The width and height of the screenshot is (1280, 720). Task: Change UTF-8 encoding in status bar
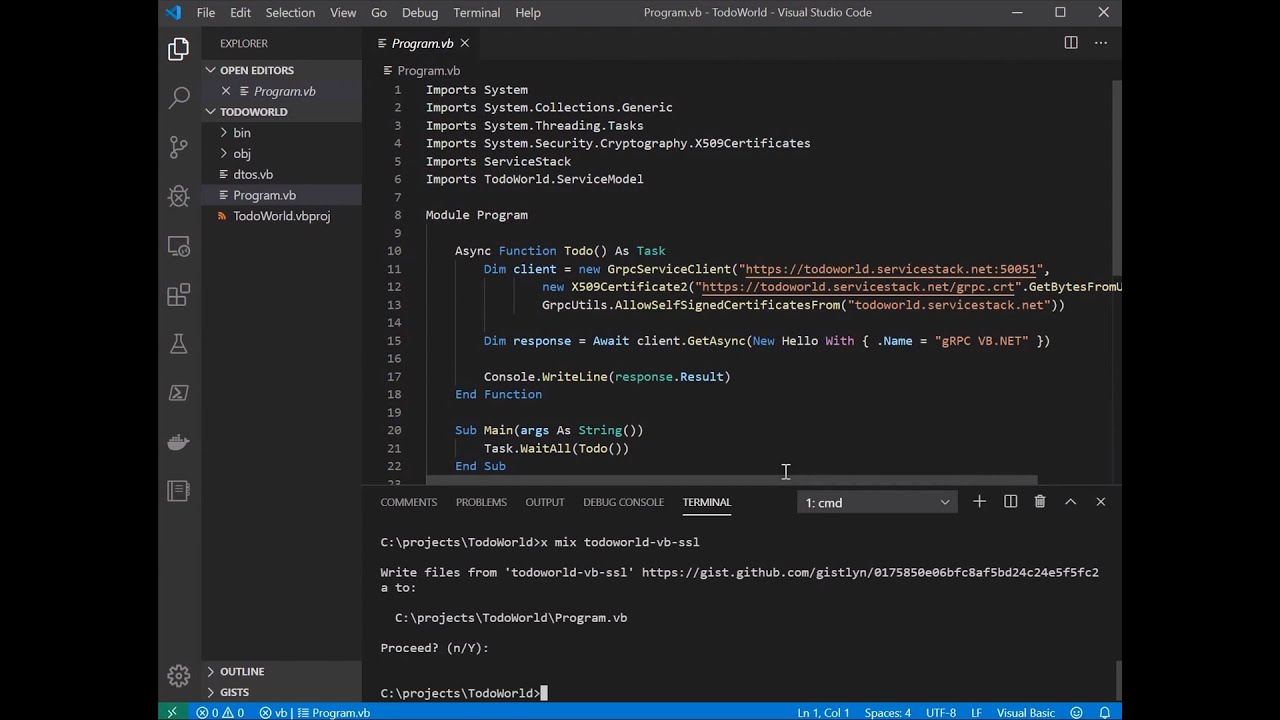click(x=941, y=712)
